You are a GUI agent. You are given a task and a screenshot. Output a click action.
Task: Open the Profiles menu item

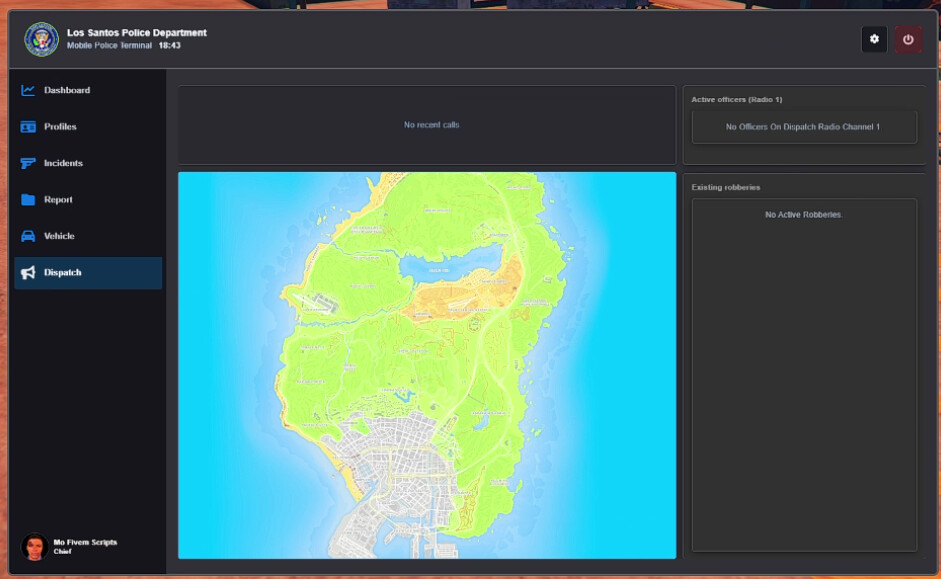point(88,127)
